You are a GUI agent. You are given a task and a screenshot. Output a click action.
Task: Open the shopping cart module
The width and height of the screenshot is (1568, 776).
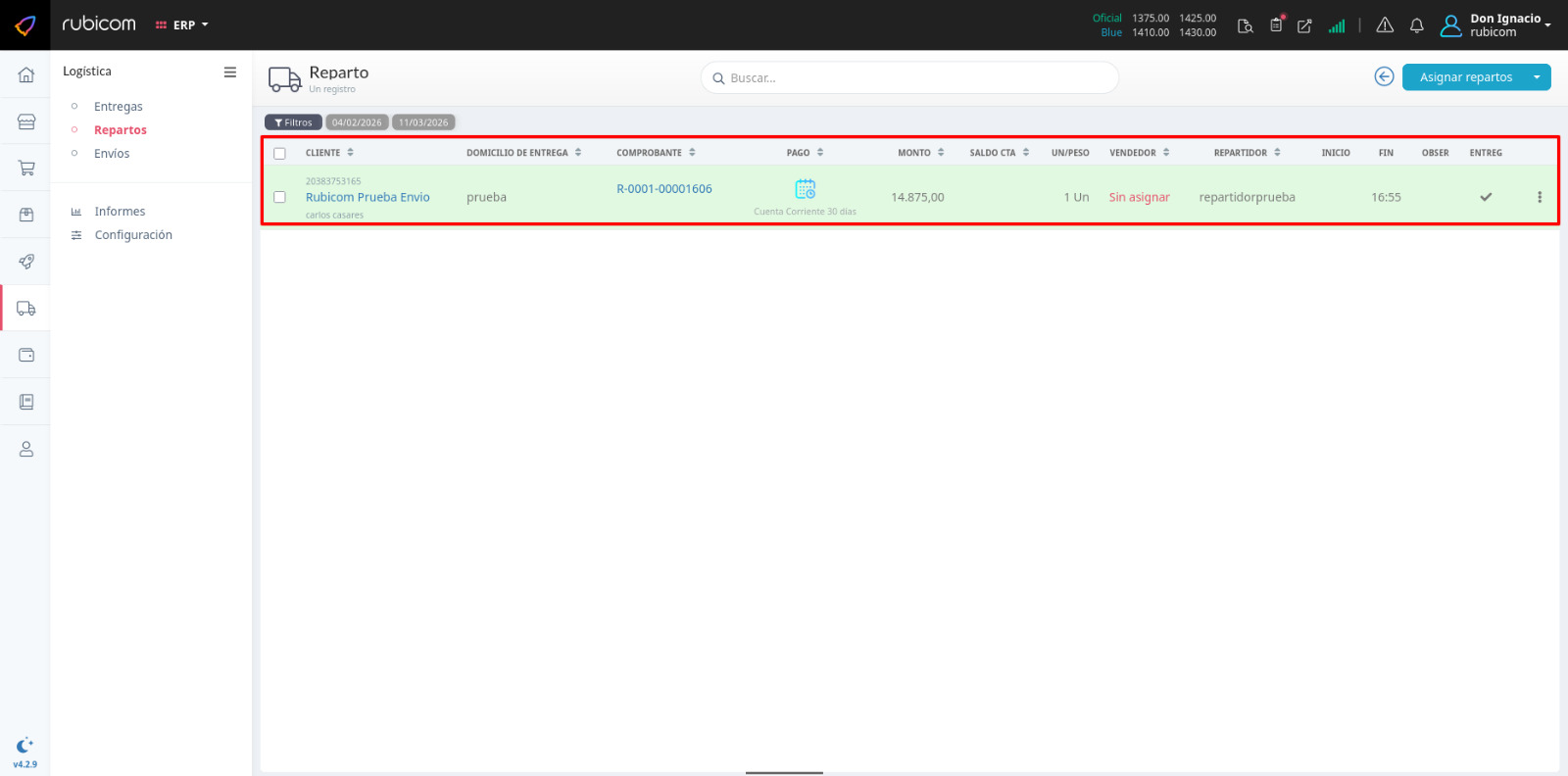tap(26, 169)
